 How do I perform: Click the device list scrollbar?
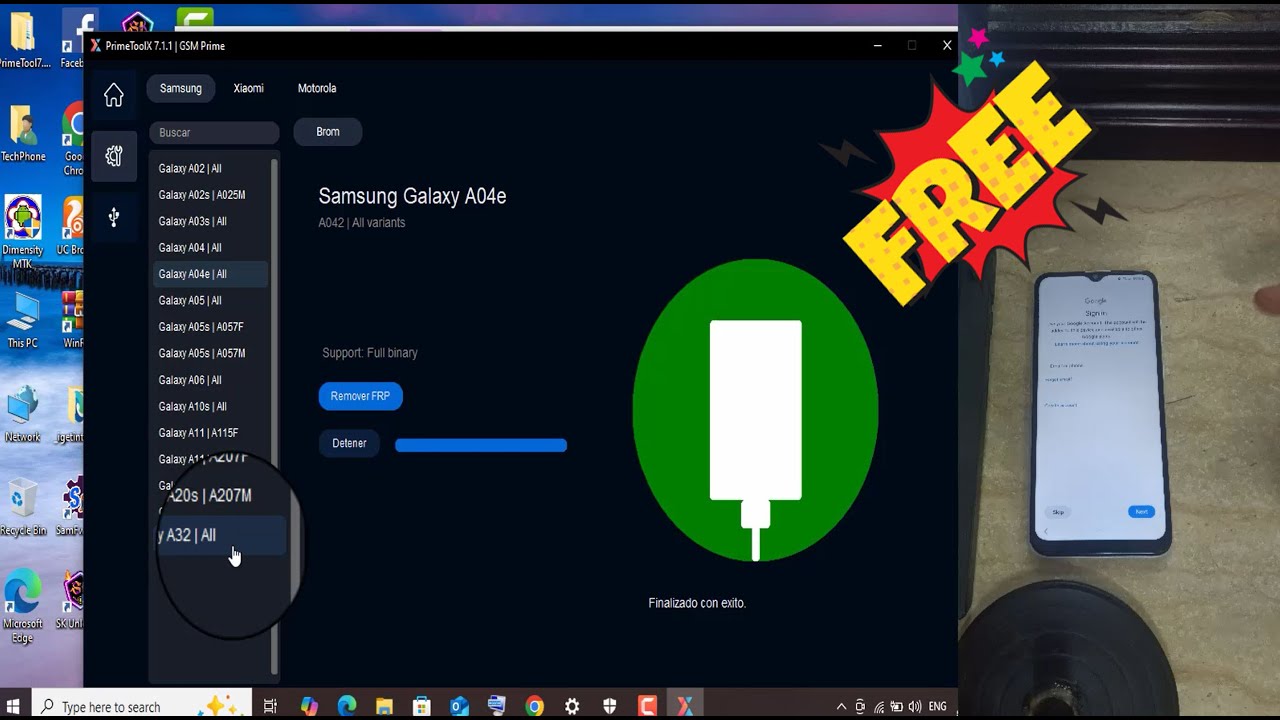(274, 415)
